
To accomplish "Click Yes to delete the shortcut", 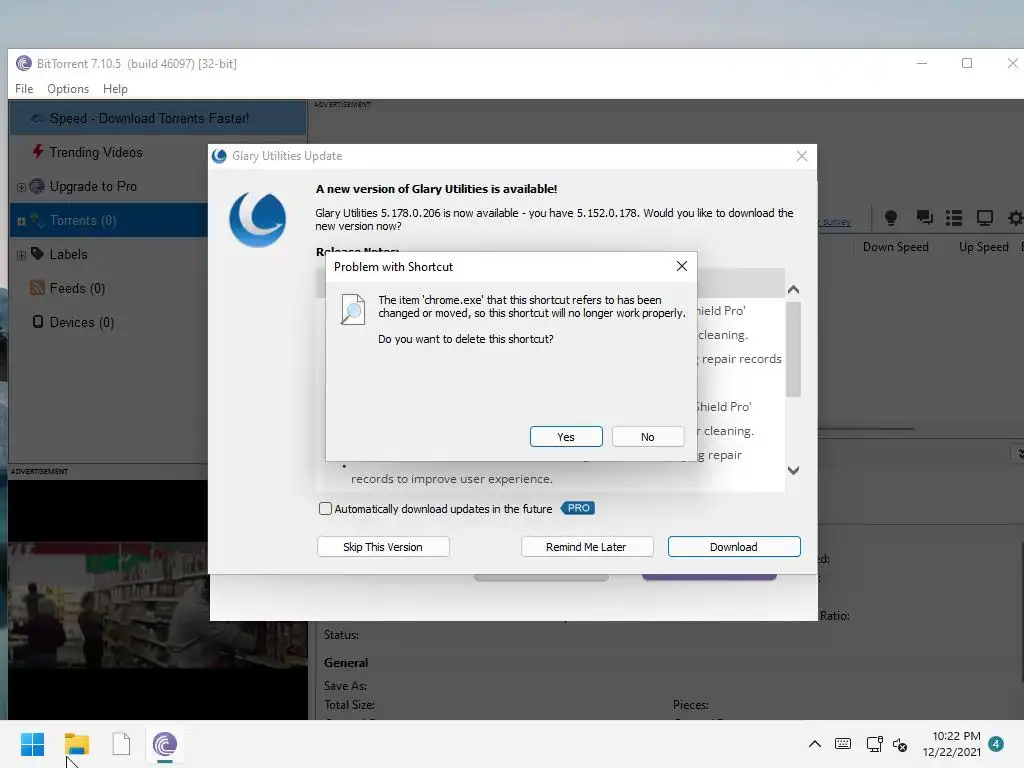I will pos(566,436).
